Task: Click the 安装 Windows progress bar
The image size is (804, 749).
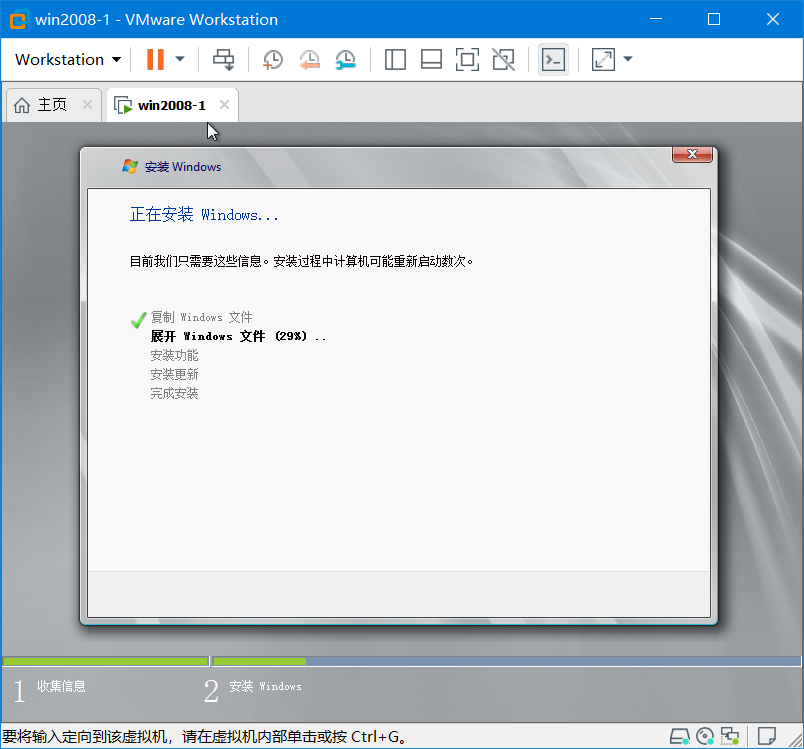Action: coord(507,661)
